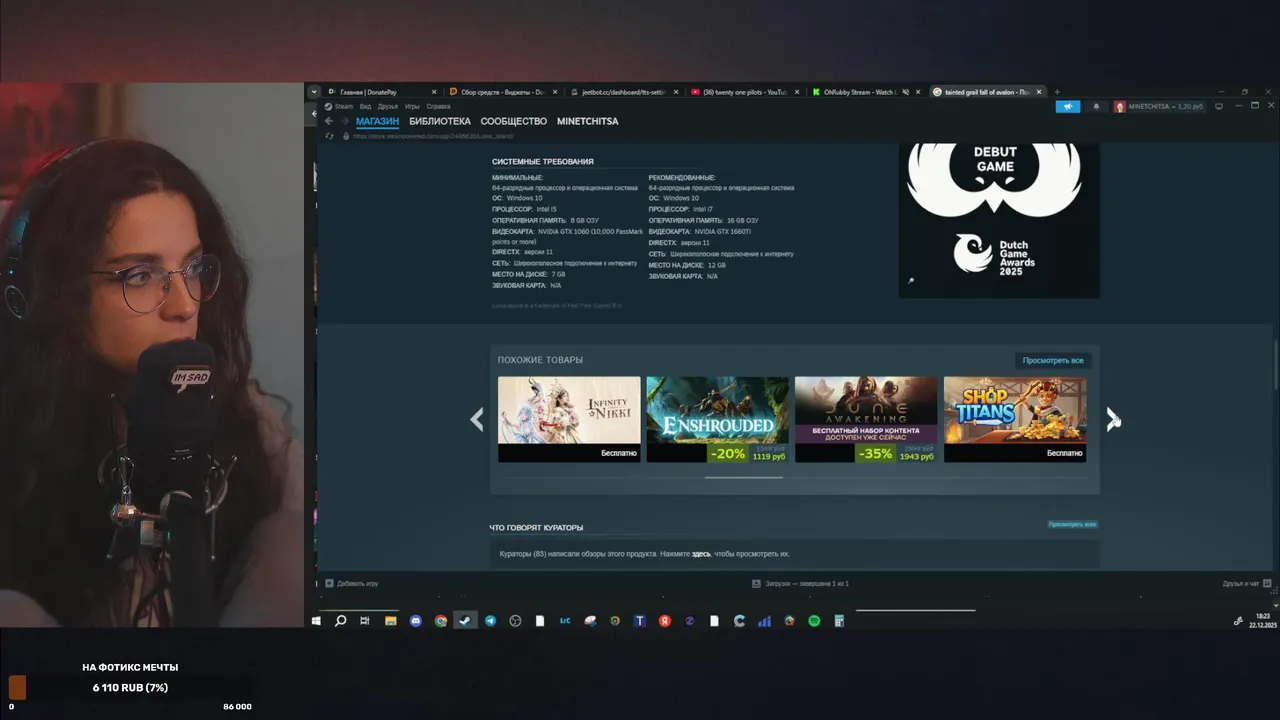
Task: Show previous similar items with left arrow
Action: pyautogui.click(x=477, y=419)
